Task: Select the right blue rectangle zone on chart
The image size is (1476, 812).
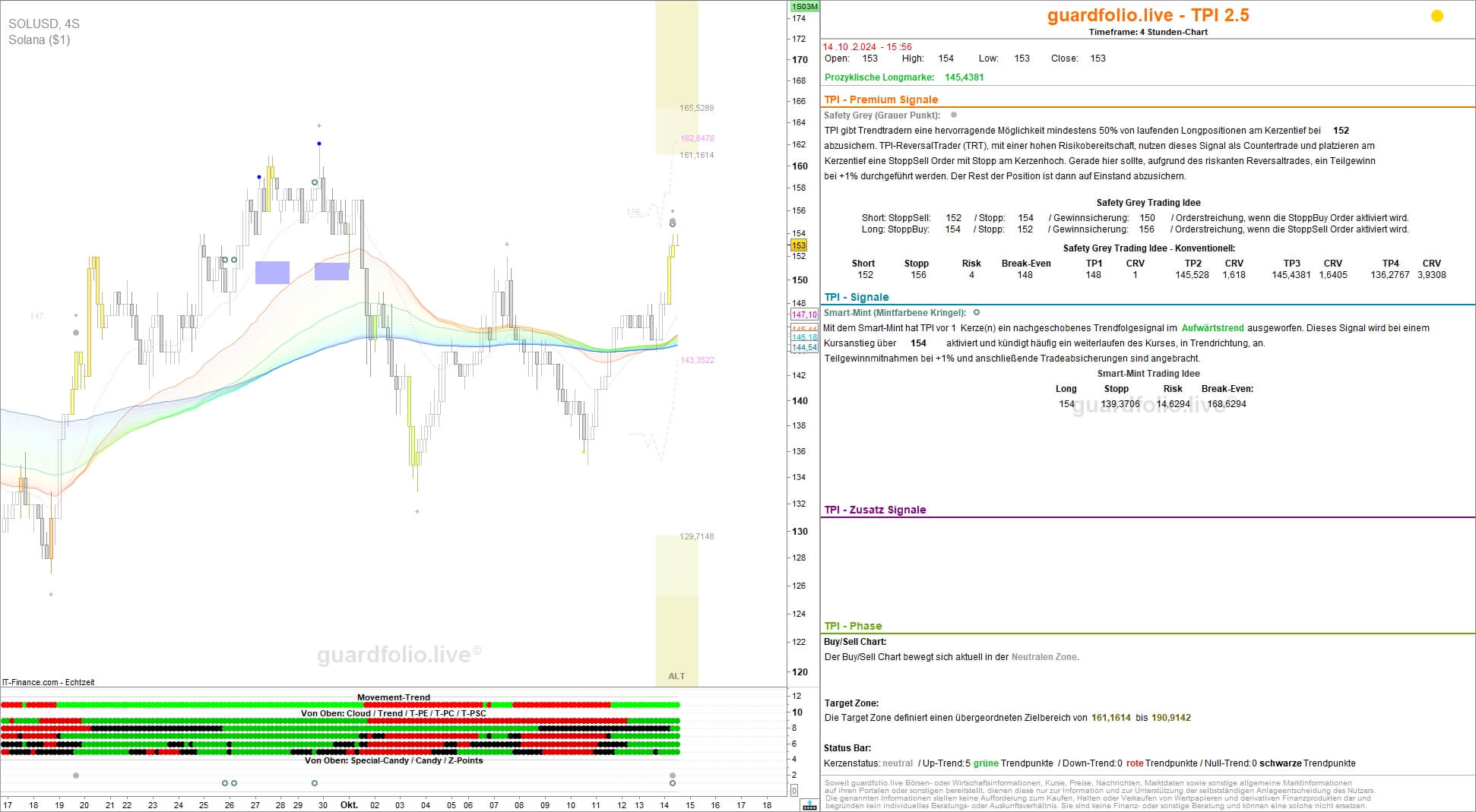Action: [331, 271]
